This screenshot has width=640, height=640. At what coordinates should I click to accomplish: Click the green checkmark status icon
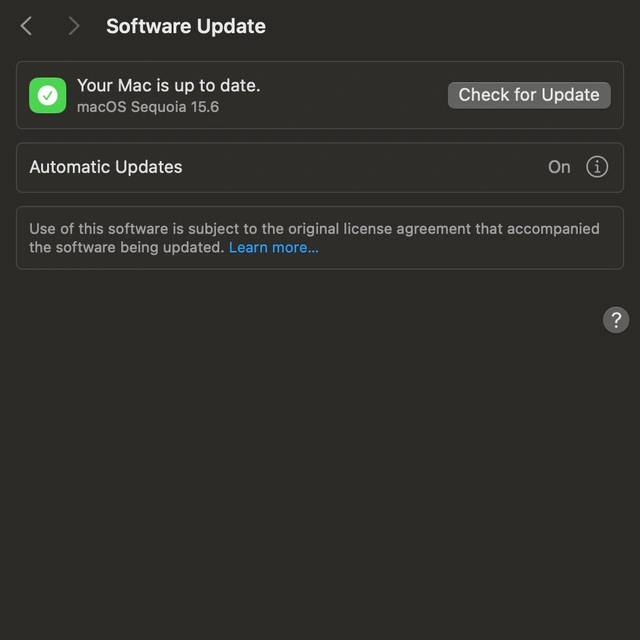click(x=47, y=95)
